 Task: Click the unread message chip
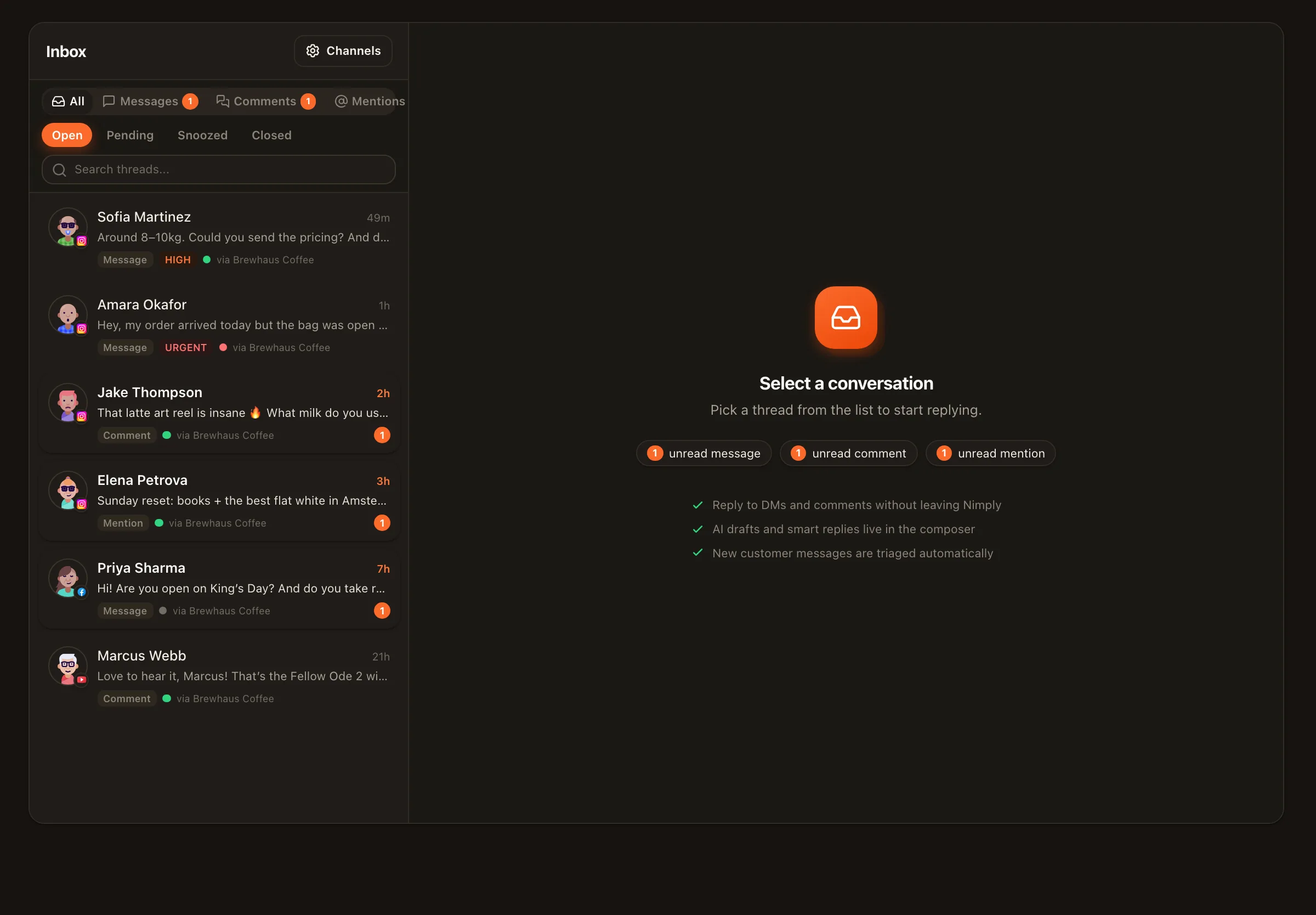[704, 454]
